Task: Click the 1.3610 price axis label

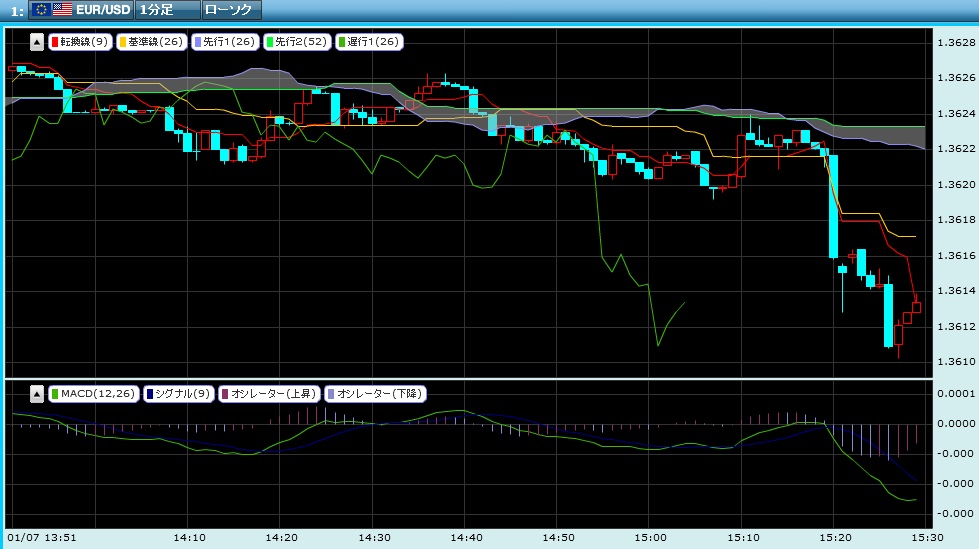Action: point(956,362)
